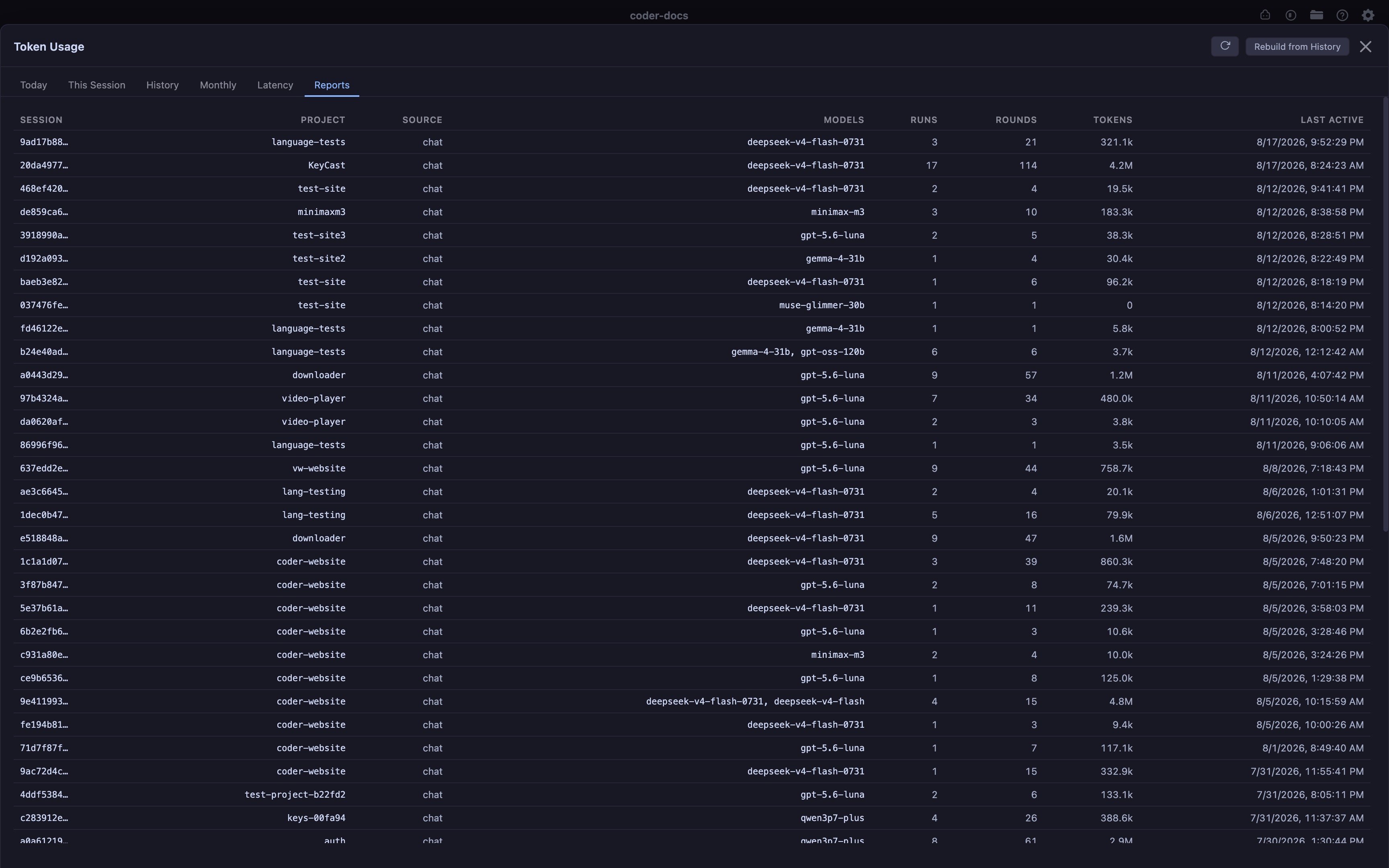The image size is (1389, 868).
Task: Open the help question mark icon
Action: tap(1342, 16)
